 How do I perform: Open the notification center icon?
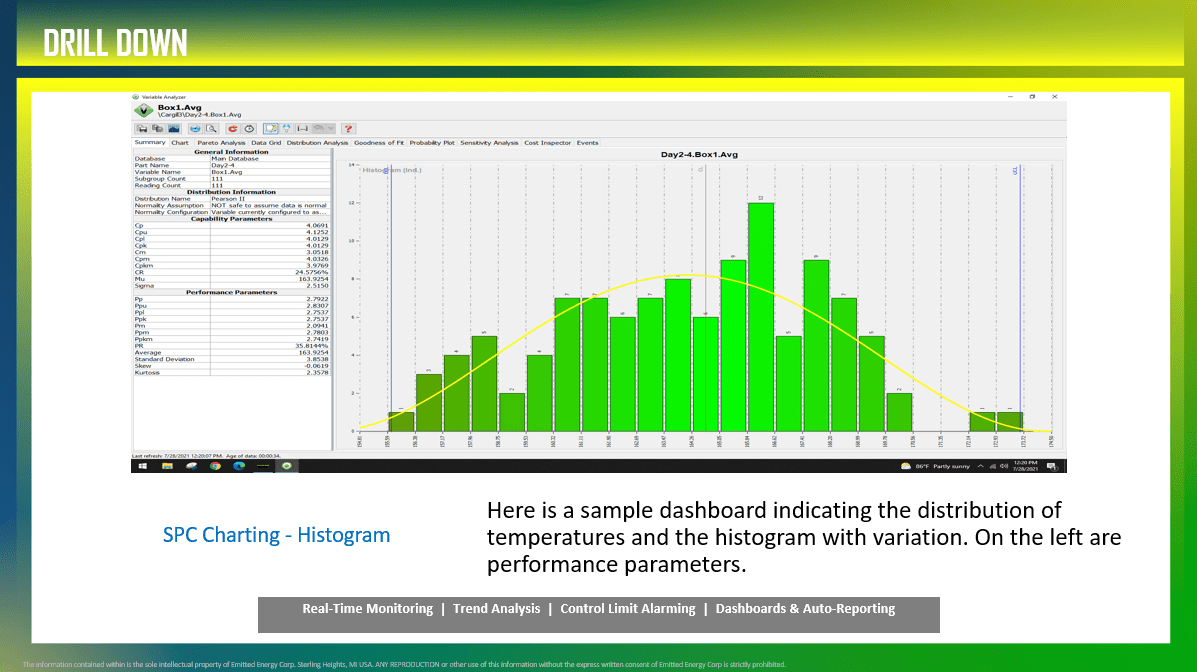(x=1052, y=467)
